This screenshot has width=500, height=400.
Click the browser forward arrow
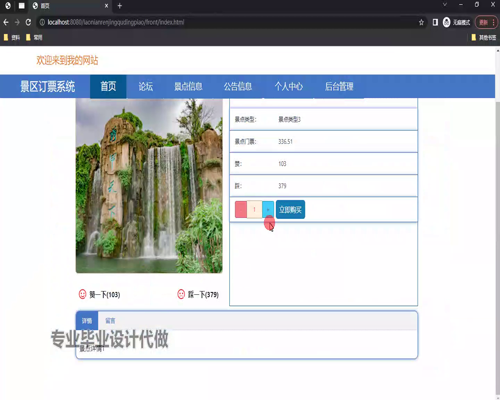[17, 22]
